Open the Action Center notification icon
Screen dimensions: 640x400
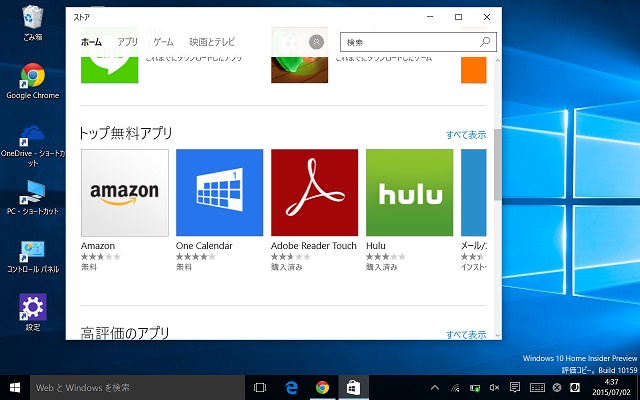(x=515, y=387)
